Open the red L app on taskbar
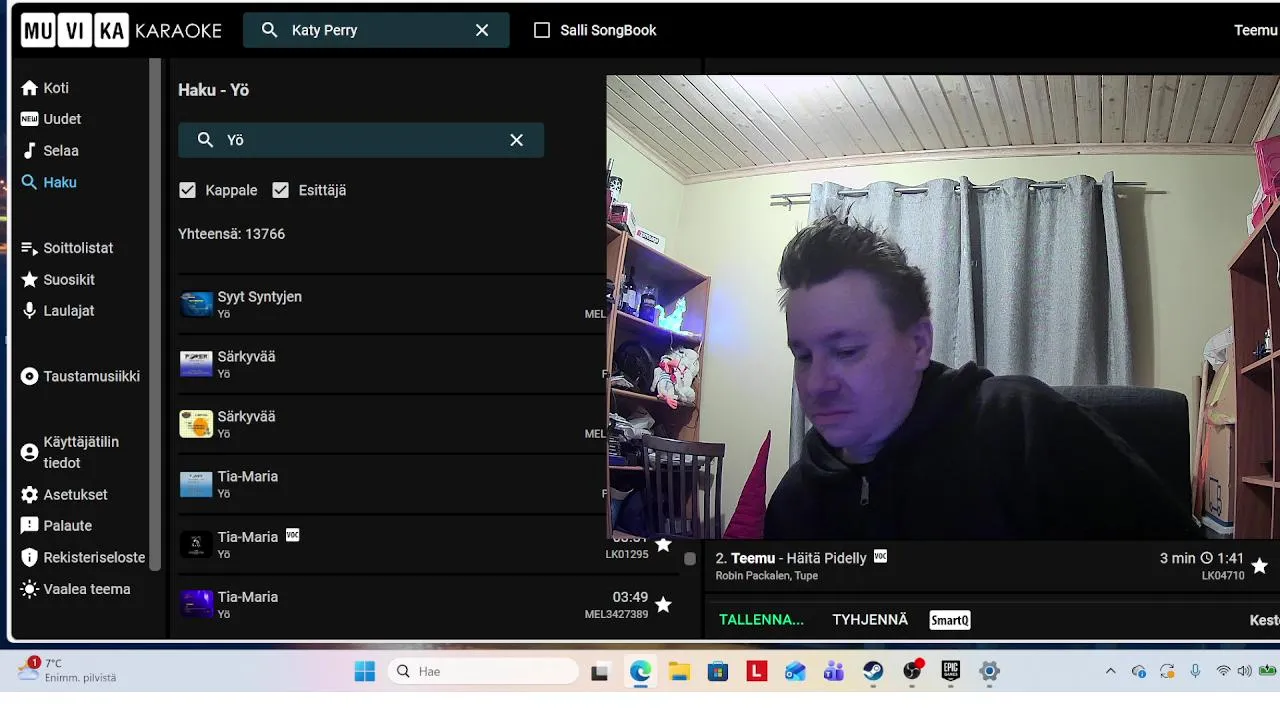 coord(757,671)
